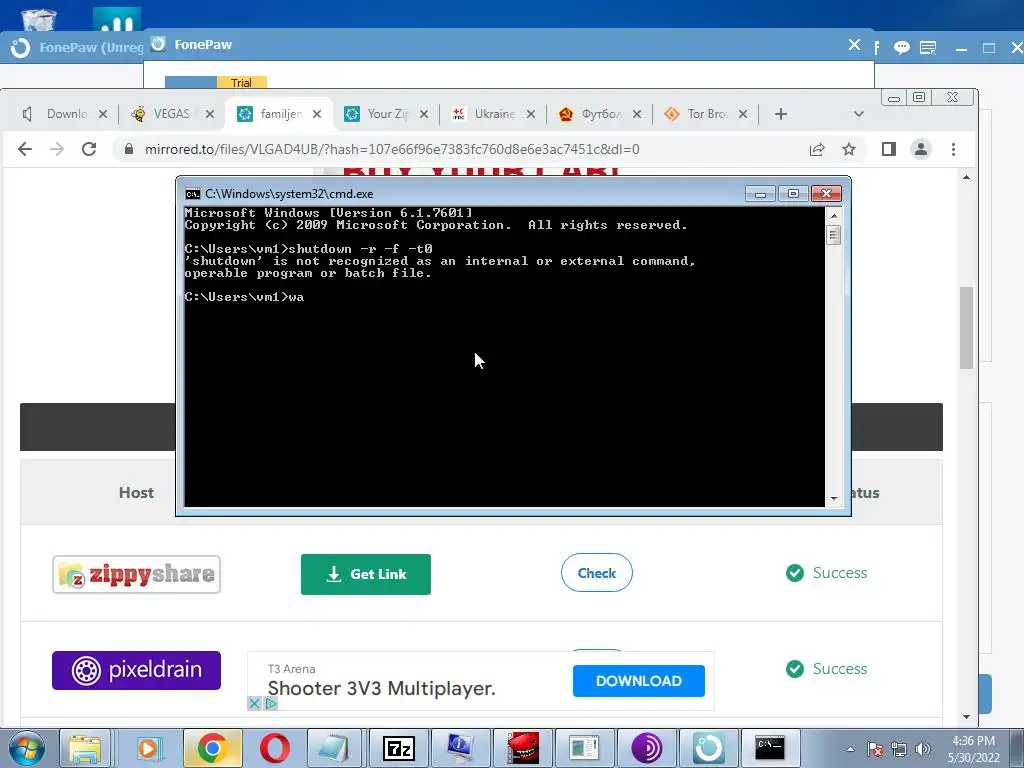The width and height of the screenshot is (1024, 768).
Task: Open Opera browser from the taskbar
Action: (x=274, y=748)
